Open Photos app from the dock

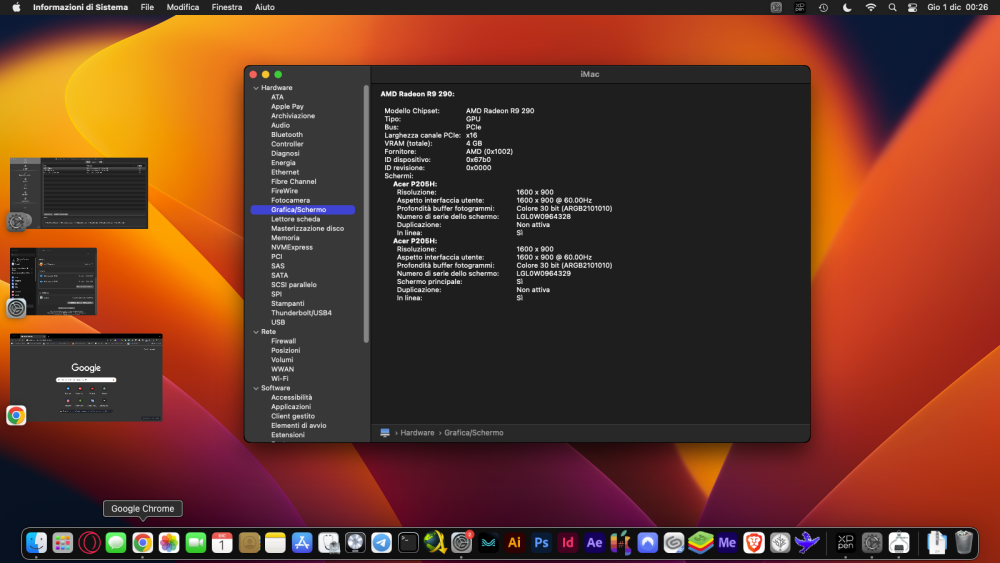169,543
